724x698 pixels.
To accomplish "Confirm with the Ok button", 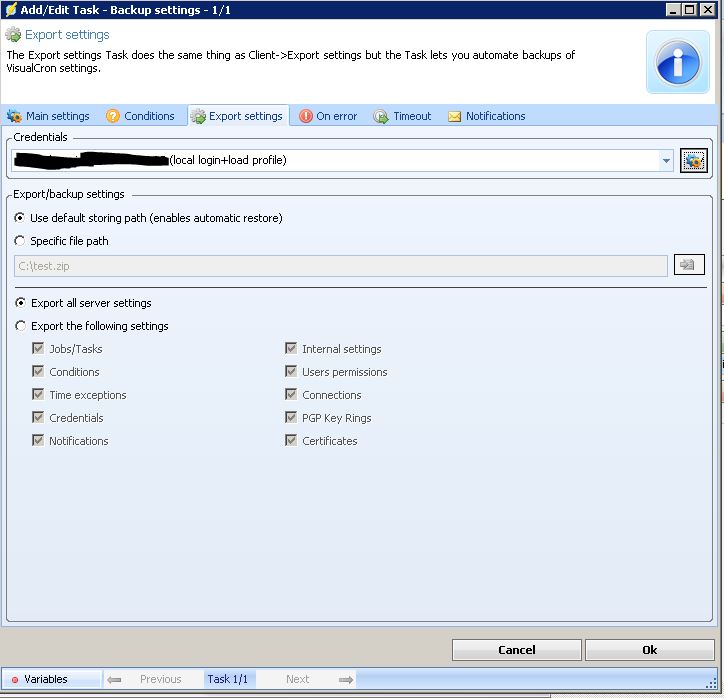I will click(x=649, y=650).
